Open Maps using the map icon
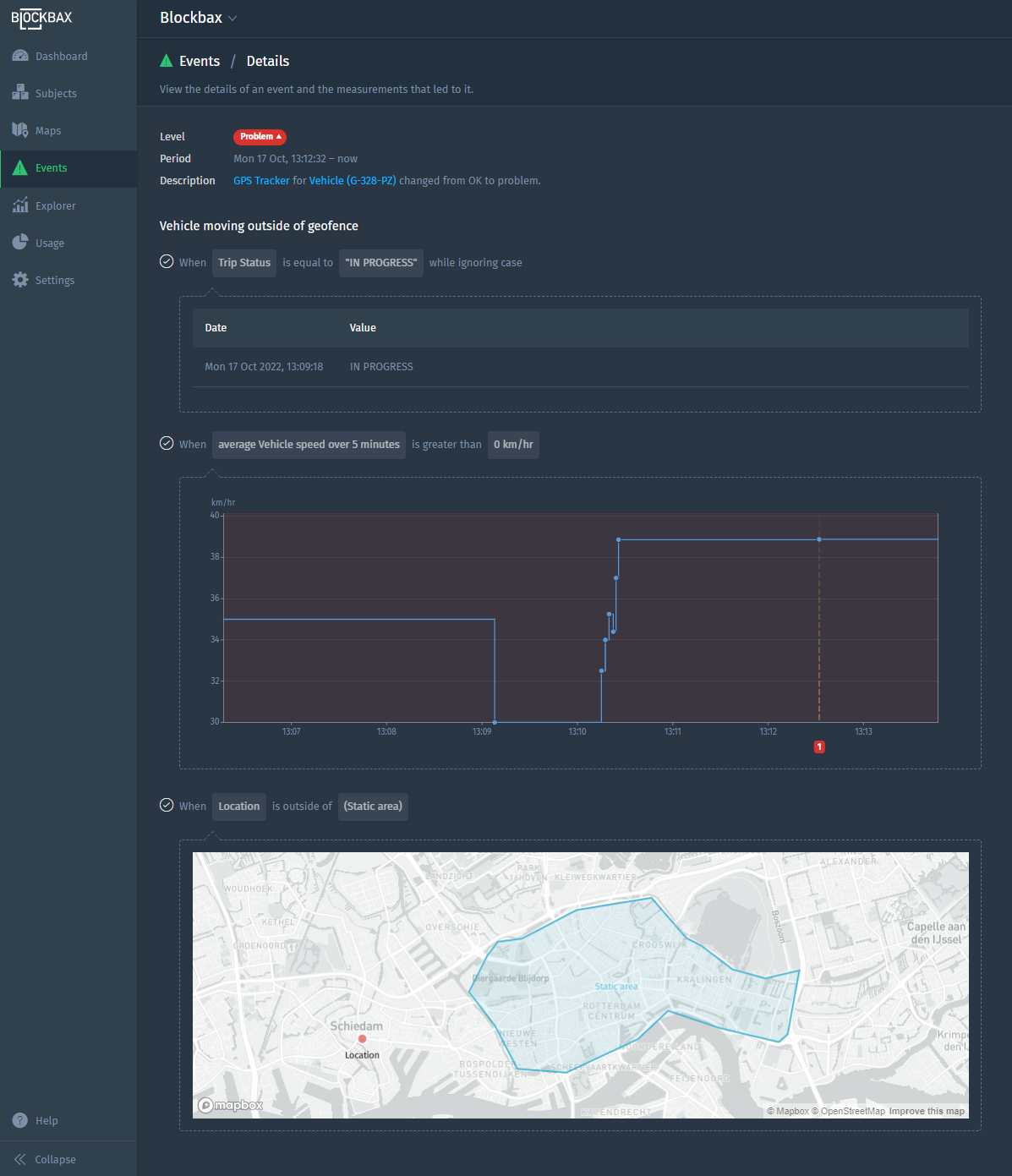The height and width of the screenshot is (1176, 1012). click(20, 130)
